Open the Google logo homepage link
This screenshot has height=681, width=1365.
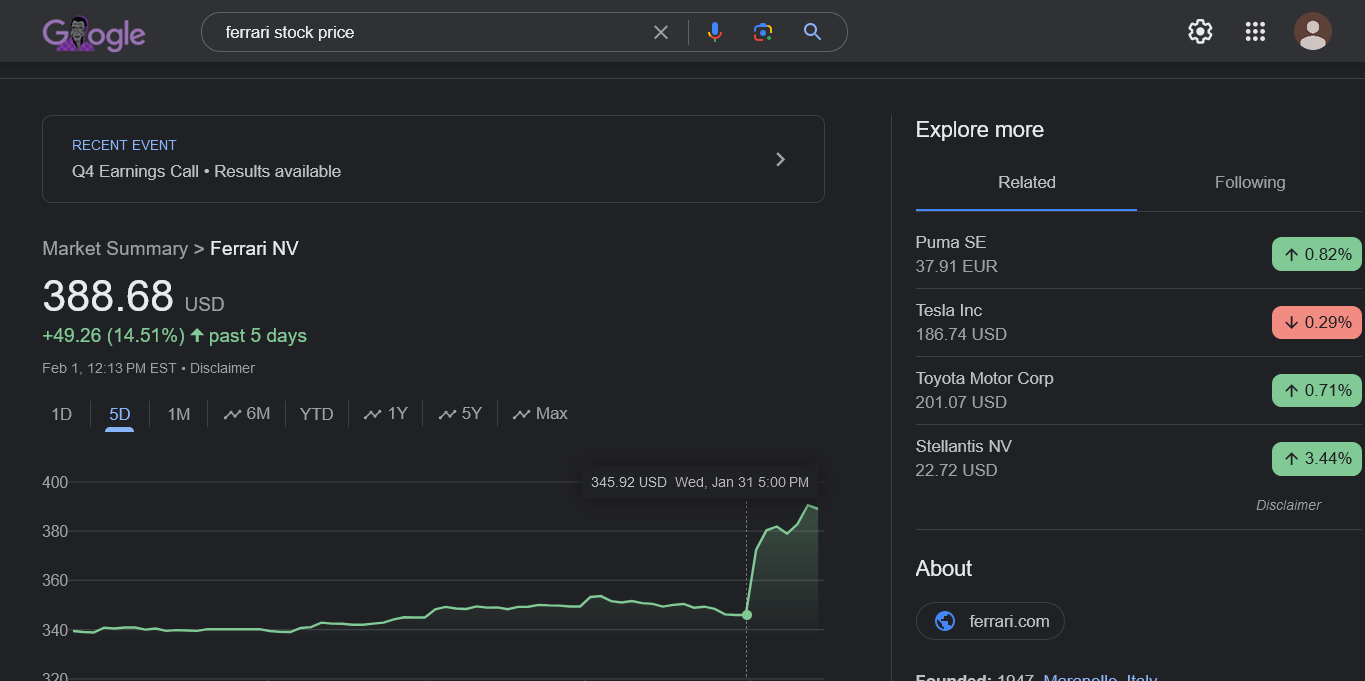pos(94,33)
